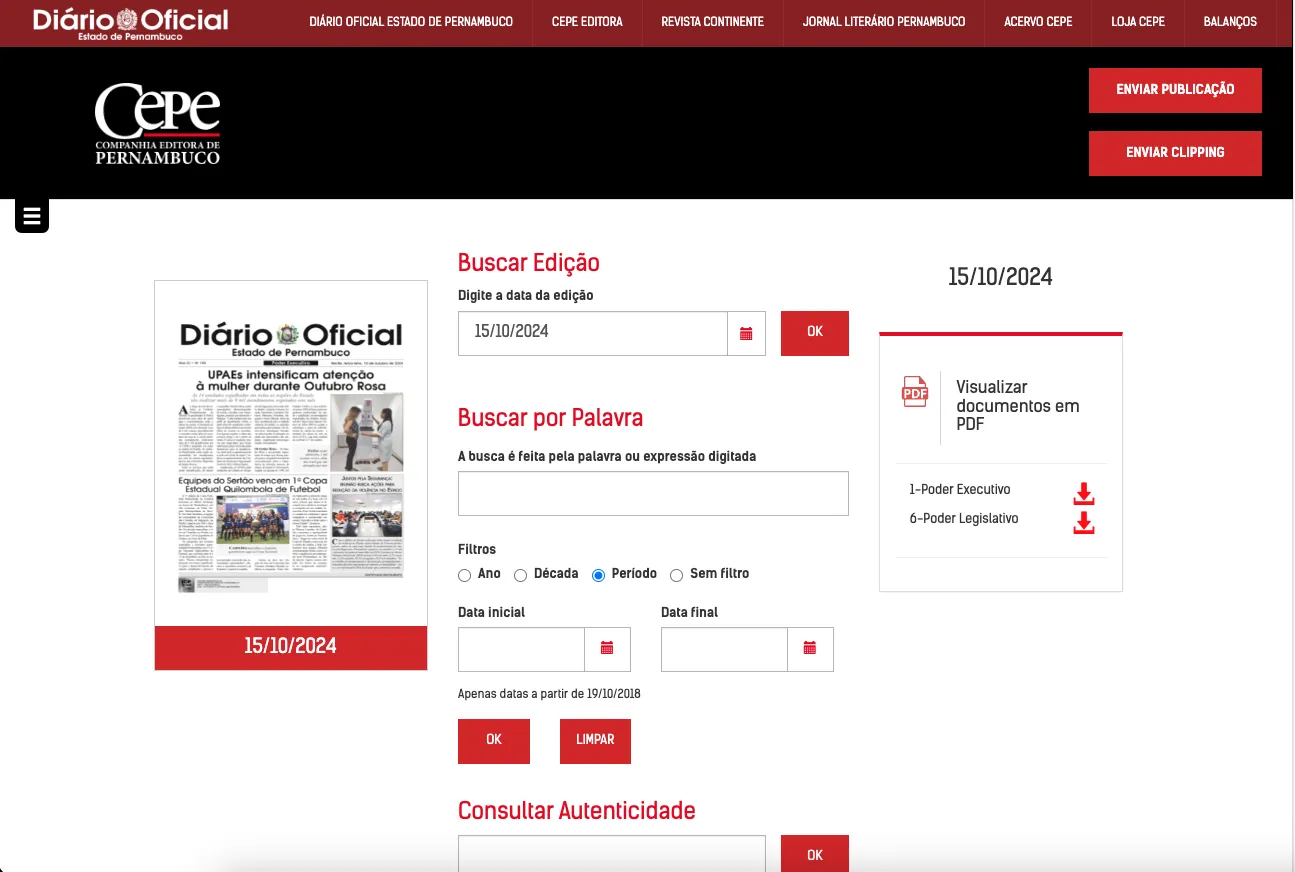Open calendar picker for Data inicial
Viewport: 1295px width, 872px height.
(x=607, y=649)
